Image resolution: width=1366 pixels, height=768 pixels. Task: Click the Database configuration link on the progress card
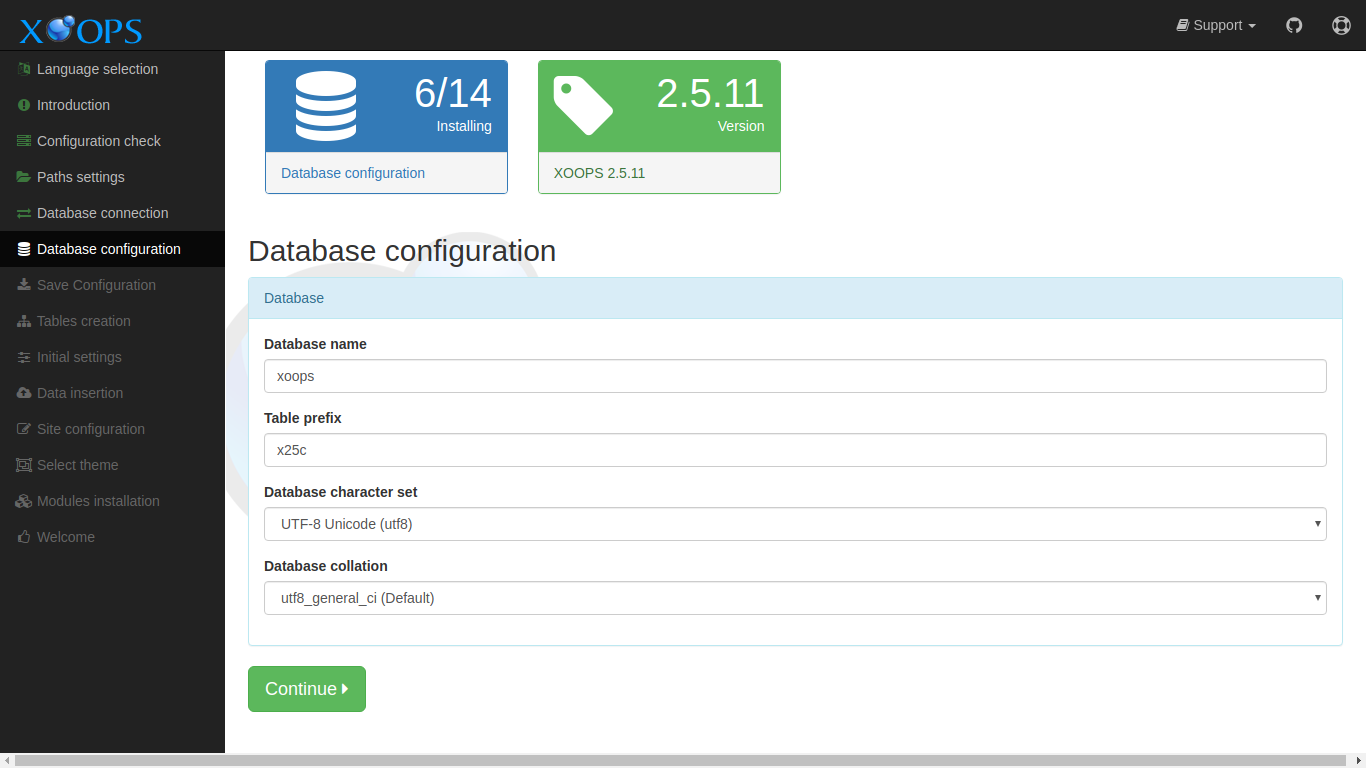tap(352, 172)
